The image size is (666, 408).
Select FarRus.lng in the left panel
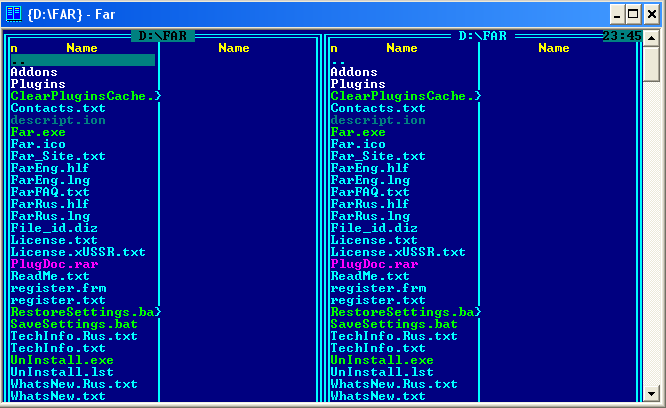[x=50, y=216]
